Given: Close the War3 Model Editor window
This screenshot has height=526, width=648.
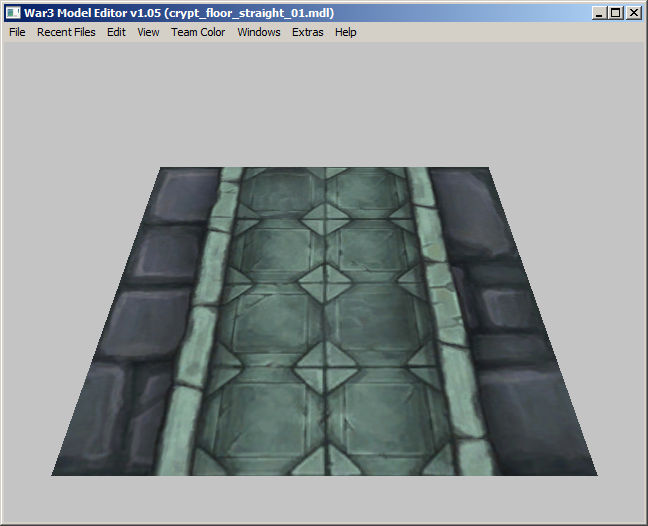Looking at the screenshot, I should click(633, 13).
